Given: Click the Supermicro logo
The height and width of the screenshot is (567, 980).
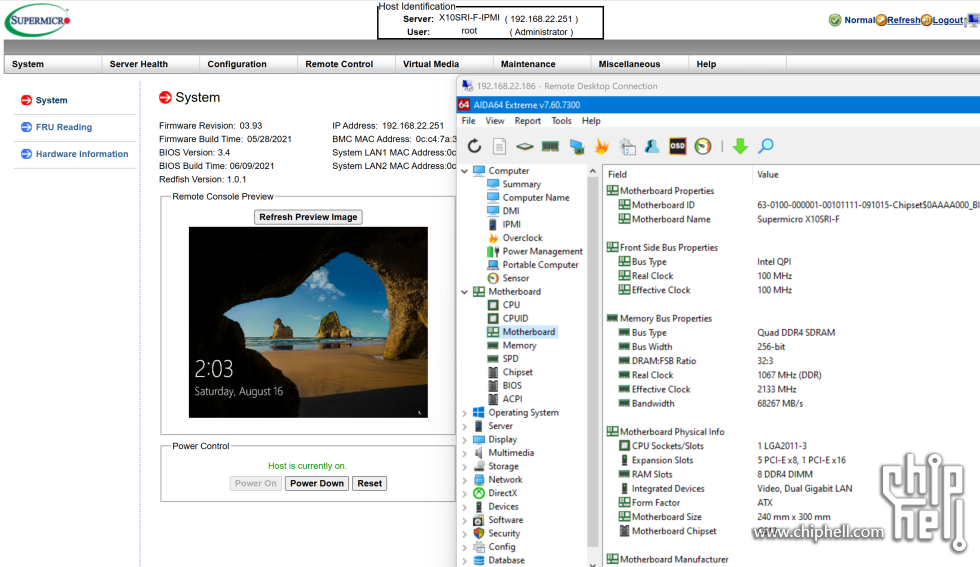Looking at the screenshot, I should click(38, 20).
